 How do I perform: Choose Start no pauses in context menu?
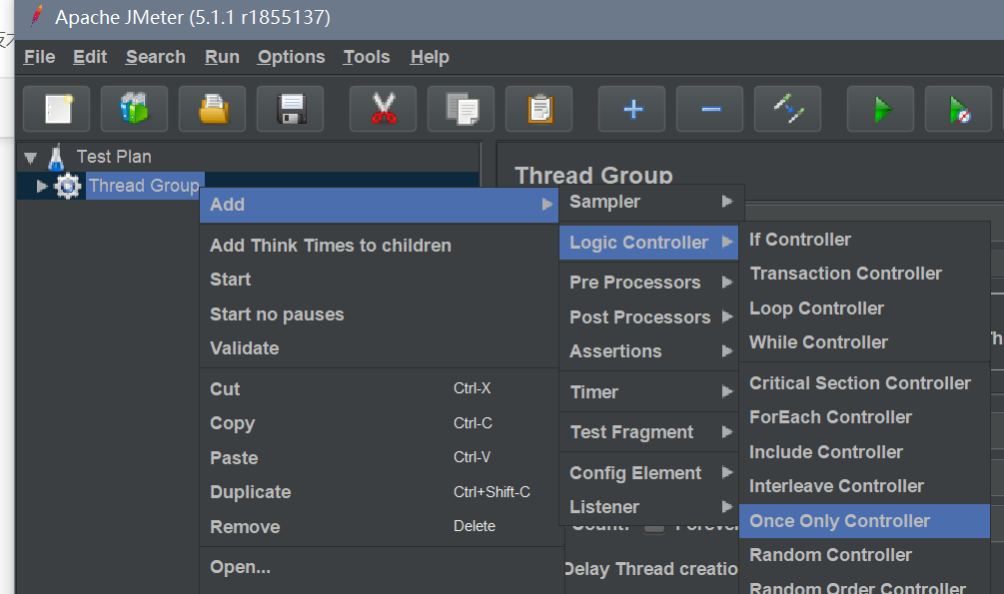[379, 314]
